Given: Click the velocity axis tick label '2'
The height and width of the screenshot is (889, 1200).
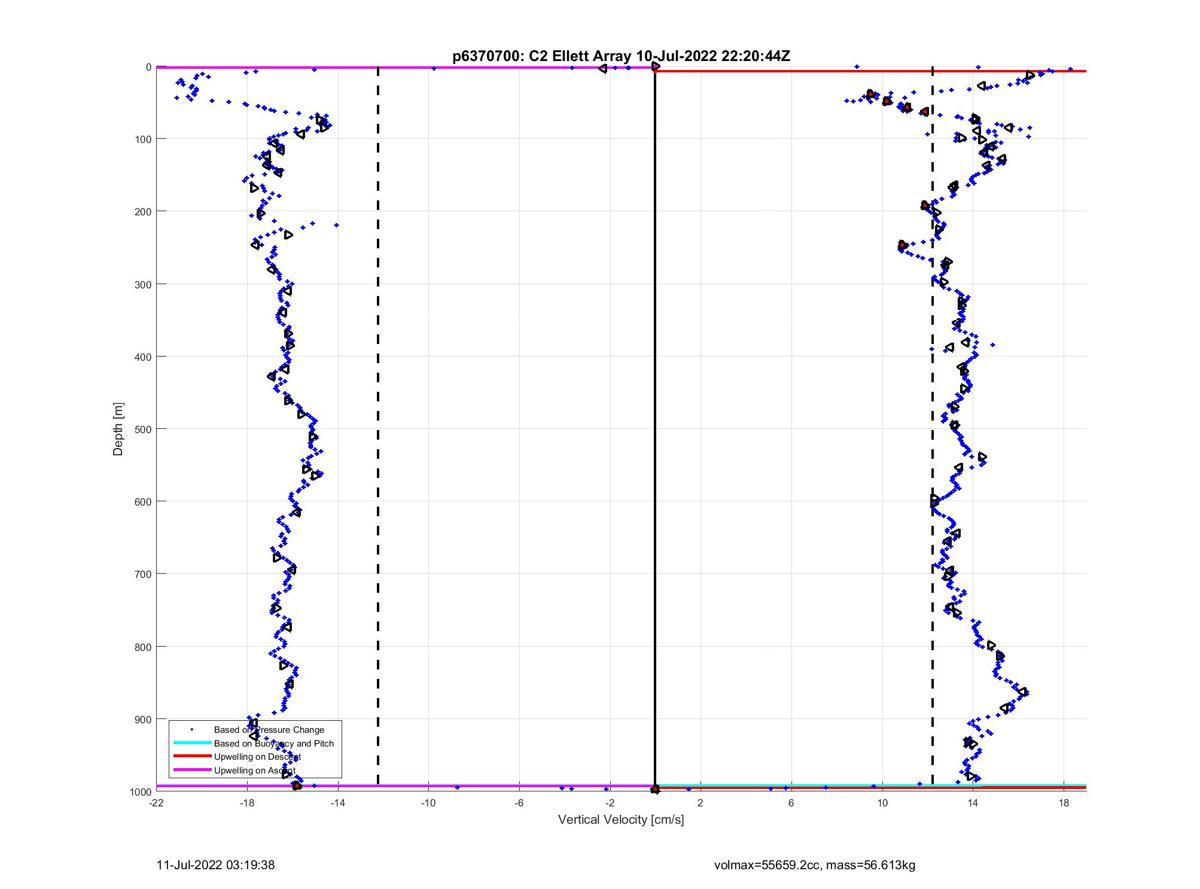Looking at the screenshot, I should 700,802.
